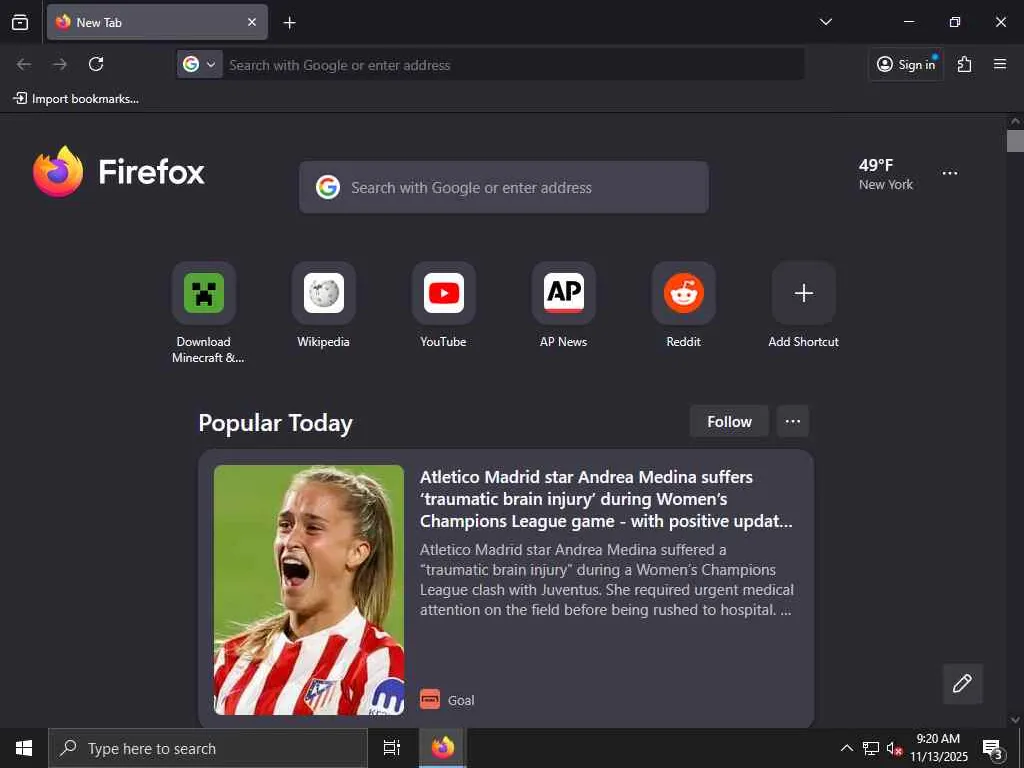Open Andrea Medina article thumbnail
Image resolution: width=1024 pixels, height=768 pixels.
pos(309,590)
